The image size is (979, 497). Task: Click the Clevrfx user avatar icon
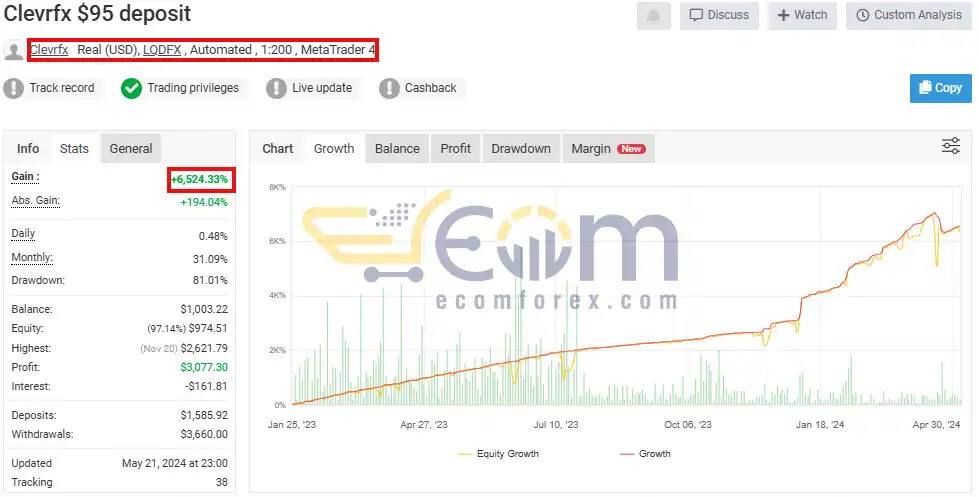point(14,50)
